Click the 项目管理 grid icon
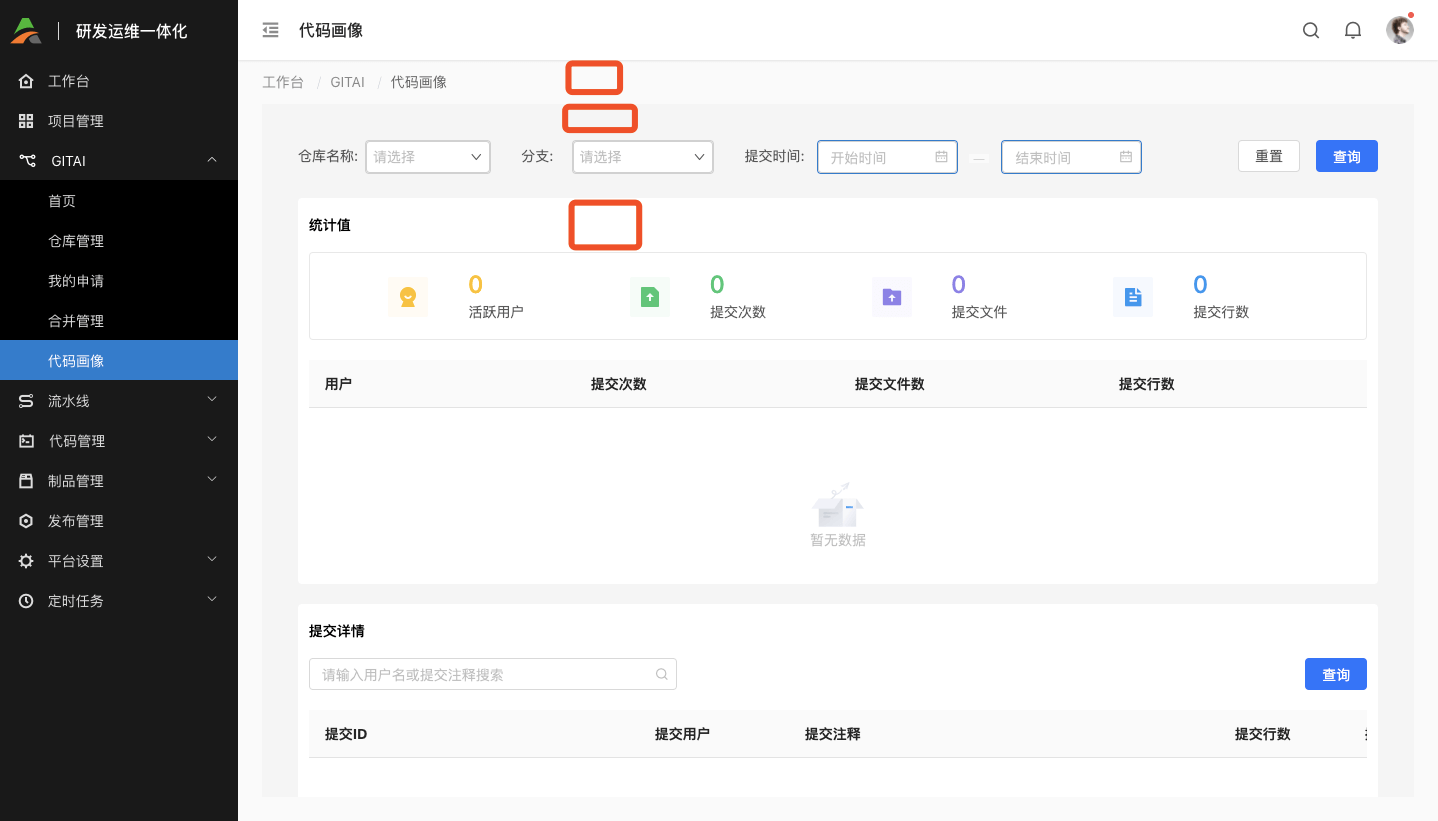1438x821 pixels. pyautogui.click(x=27, y=121)
